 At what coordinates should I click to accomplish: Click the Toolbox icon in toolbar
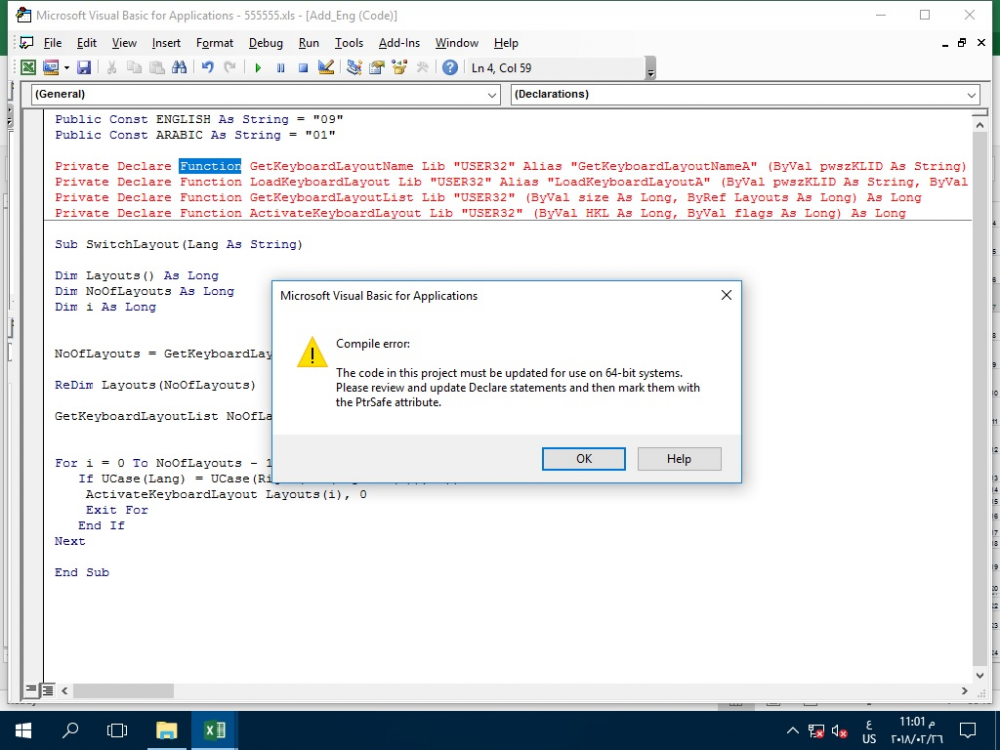click(x=422, y=68)
